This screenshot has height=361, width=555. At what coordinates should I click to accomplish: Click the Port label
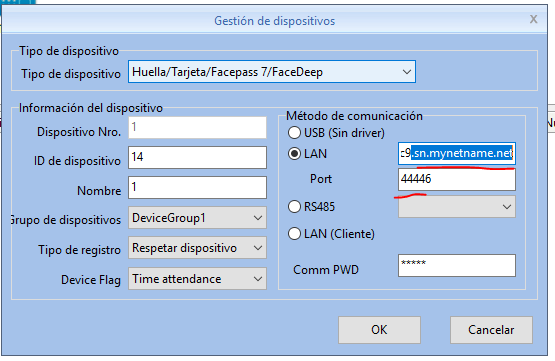click(321, 179)
